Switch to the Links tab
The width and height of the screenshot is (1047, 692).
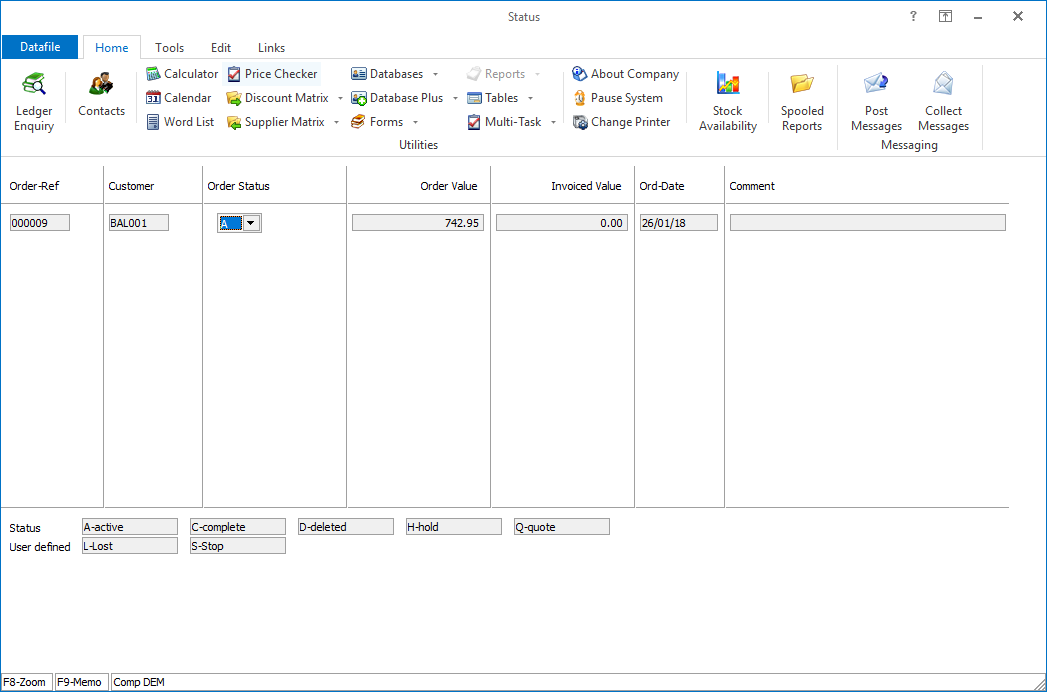(x=271, y=47)
